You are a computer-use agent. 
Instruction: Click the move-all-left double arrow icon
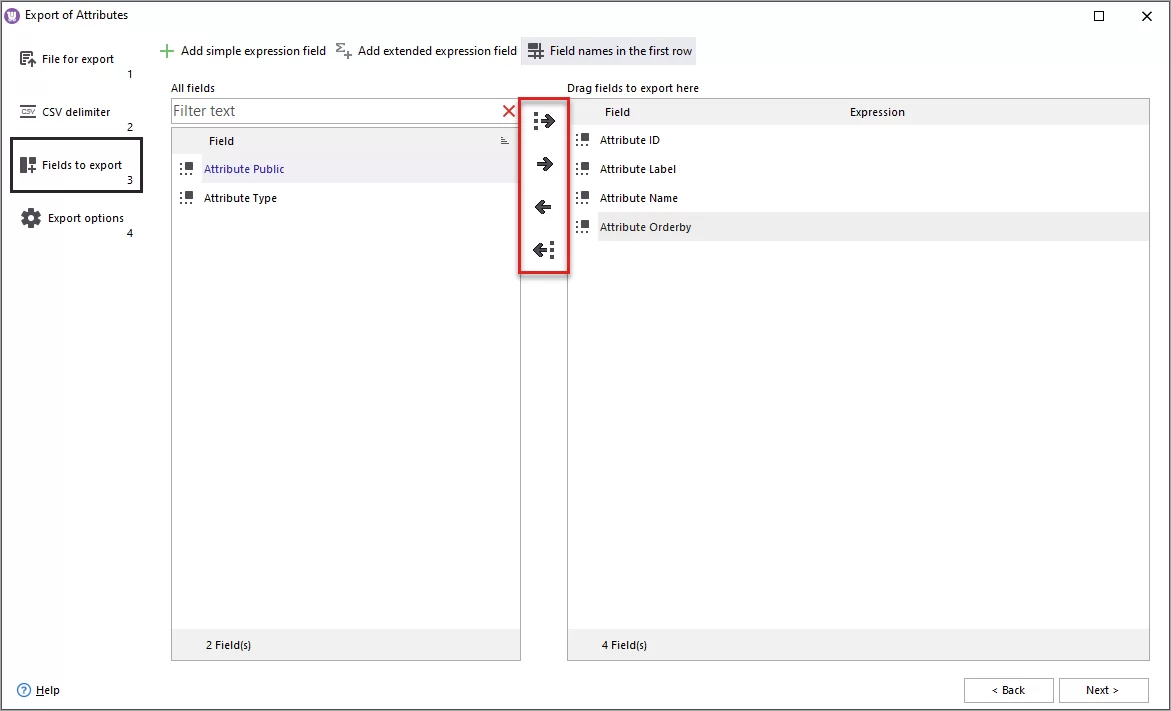544,249
